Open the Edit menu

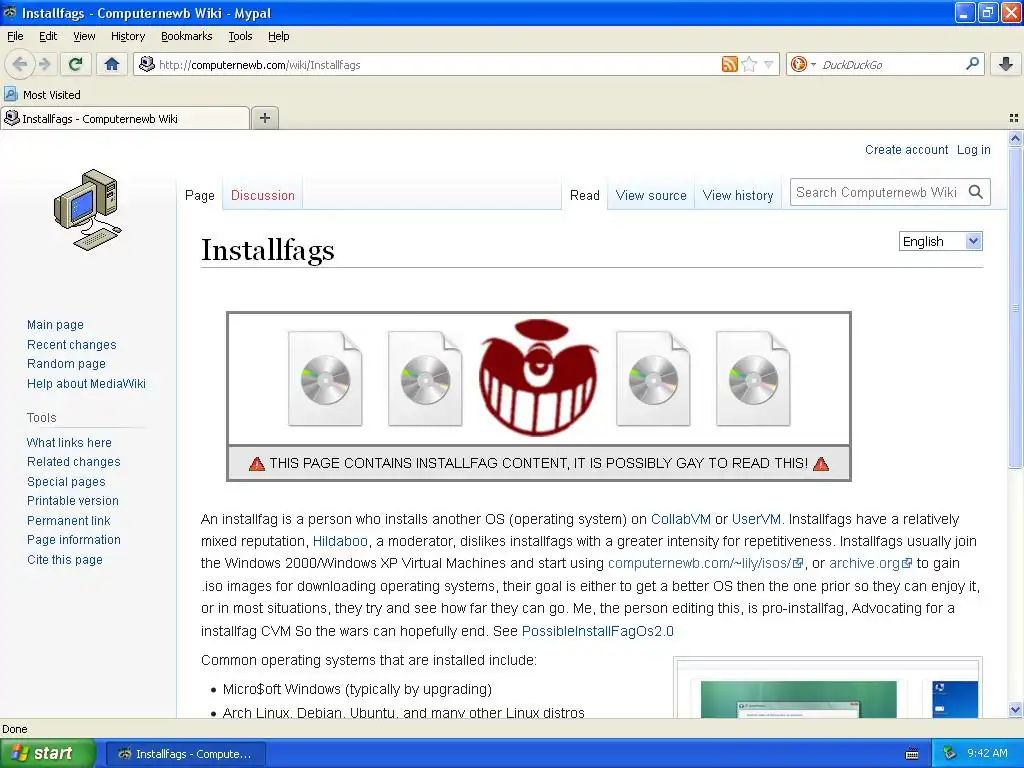click(x=48, y=36)
